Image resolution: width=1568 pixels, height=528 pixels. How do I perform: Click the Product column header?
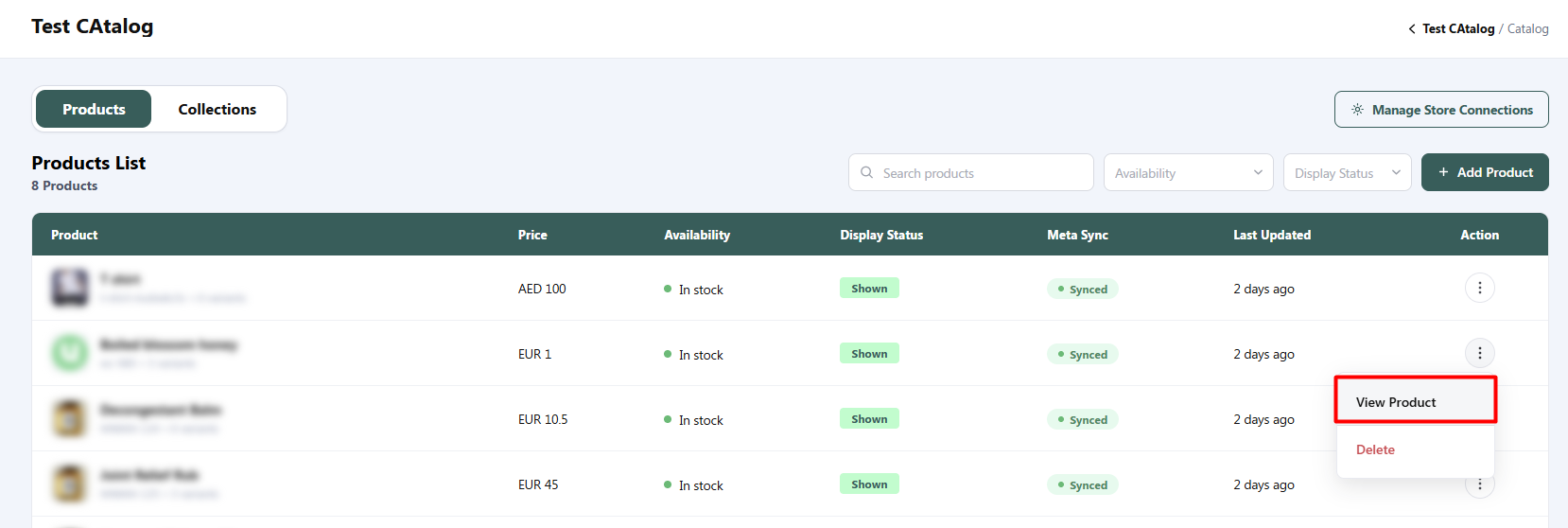[74, 235]
